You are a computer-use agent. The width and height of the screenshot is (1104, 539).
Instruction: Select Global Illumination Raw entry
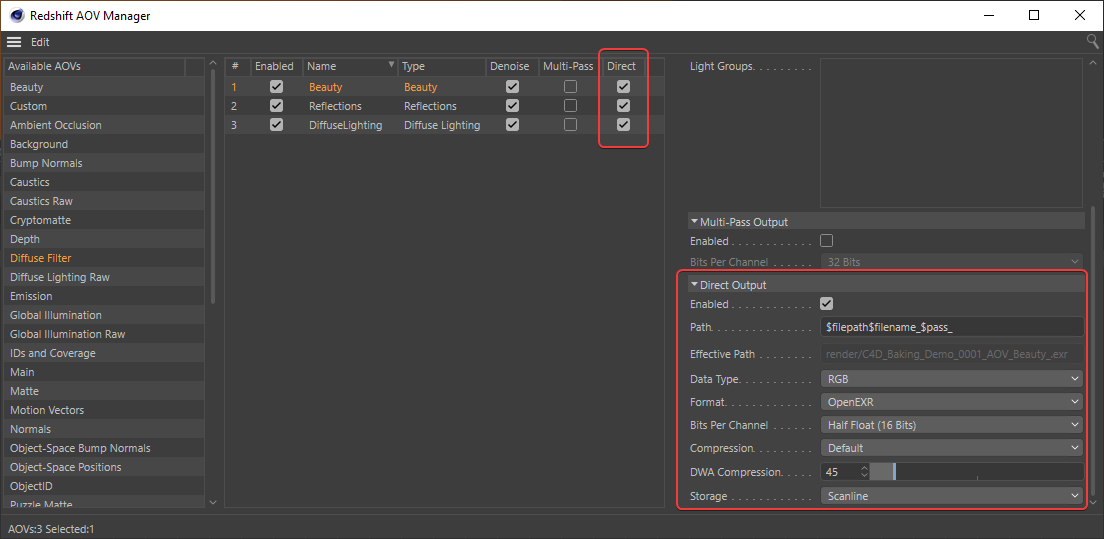[x=104, y=334]
